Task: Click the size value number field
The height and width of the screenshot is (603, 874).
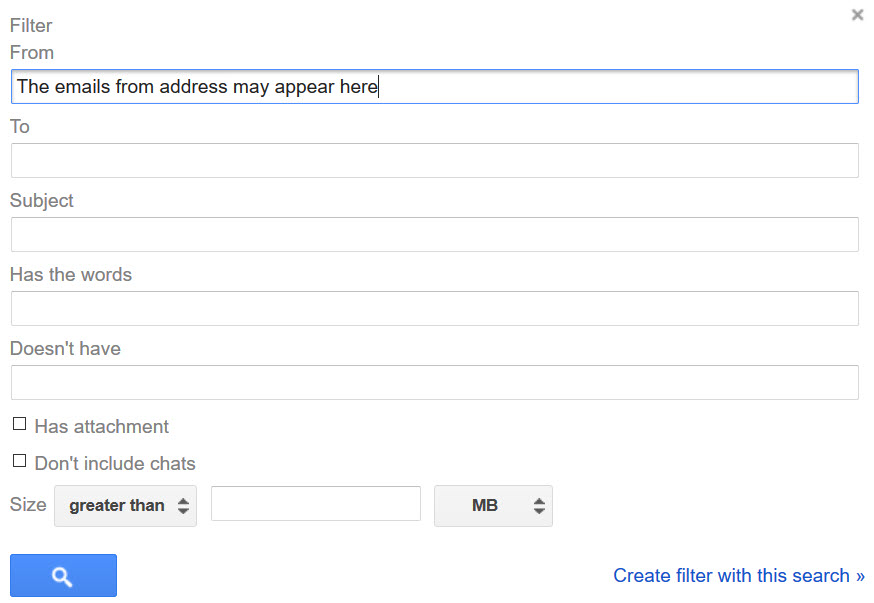Action: [x=315, y=504]
